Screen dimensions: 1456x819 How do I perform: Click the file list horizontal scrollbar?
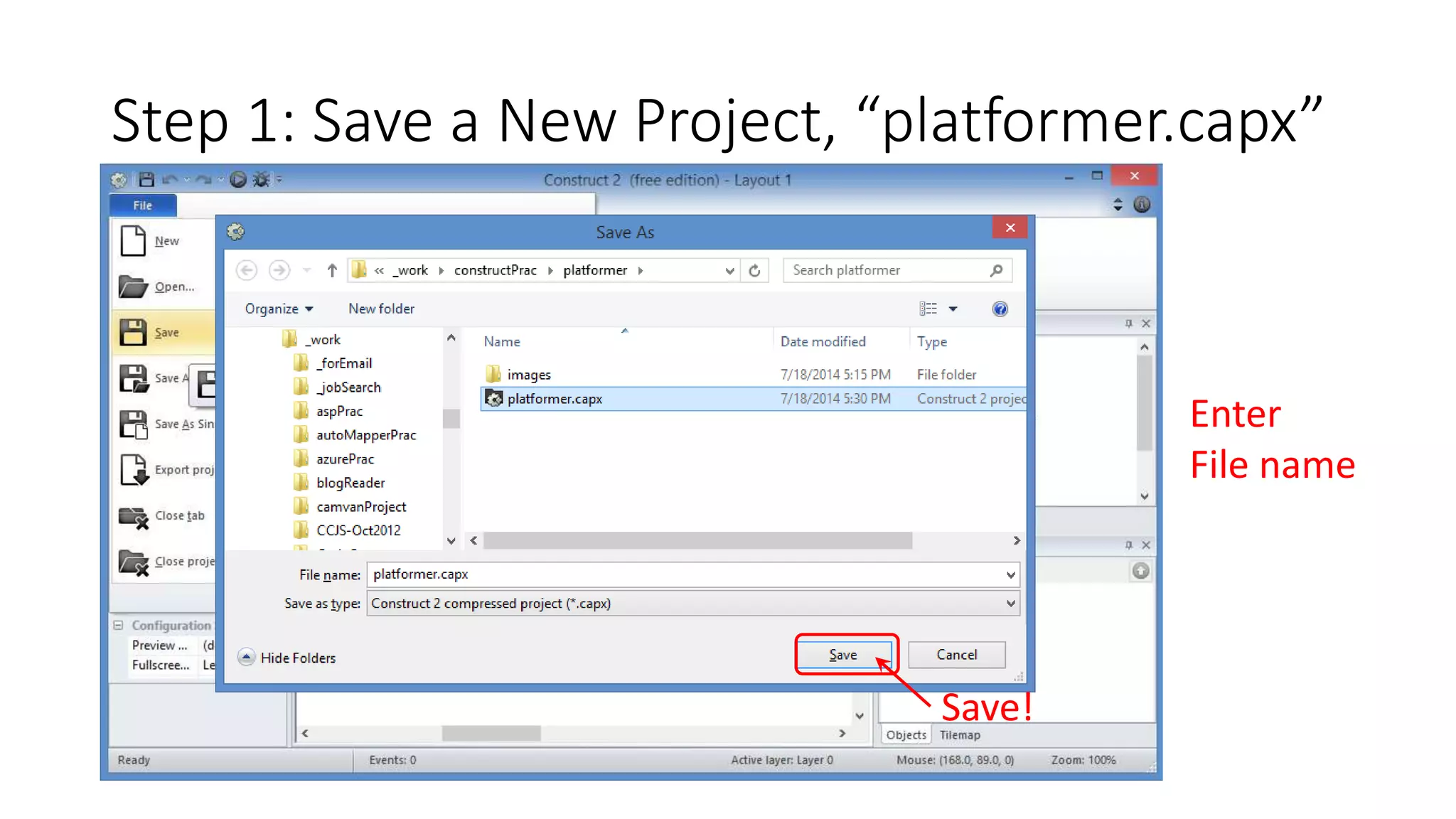pyautogui.click(x=698, y=541)
